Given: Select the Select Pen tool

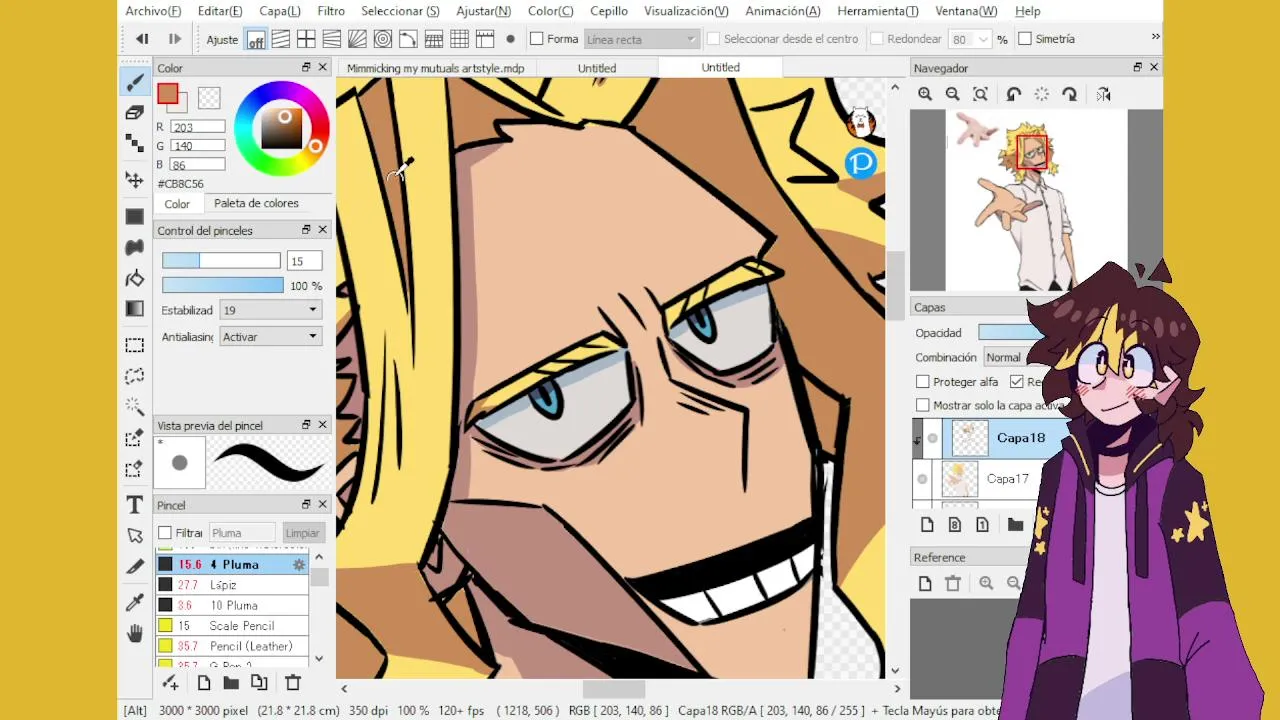Looking at the screenshot, I should 135,438.
